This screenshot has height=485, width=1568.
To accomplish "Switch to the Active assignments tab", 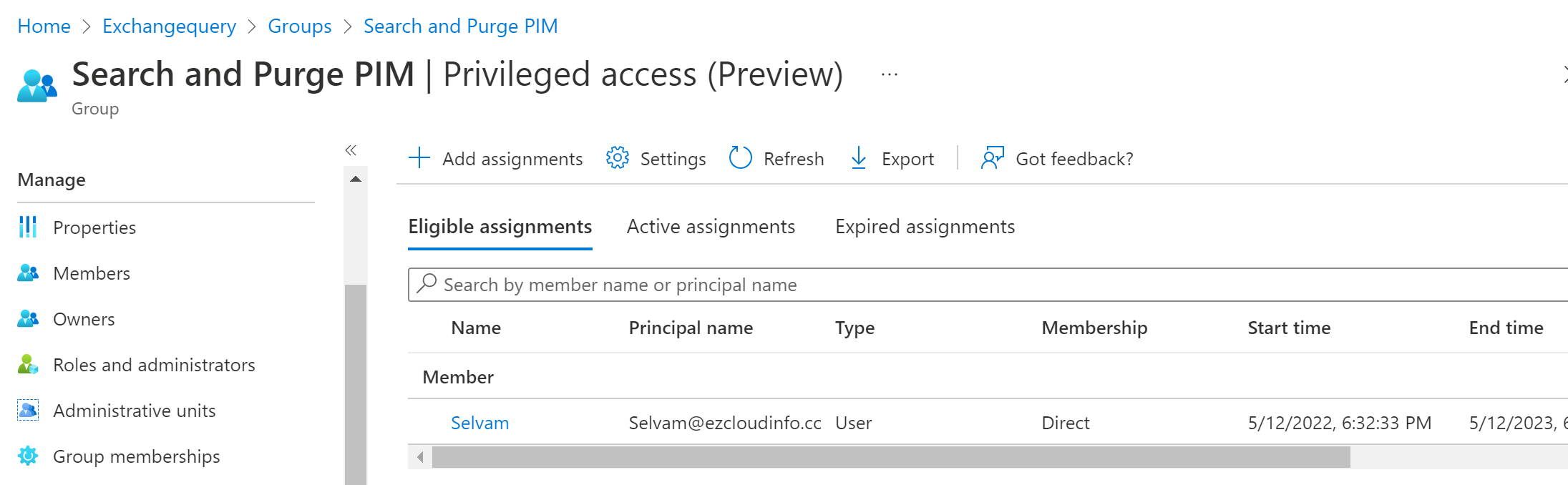I will click(711, 227).
